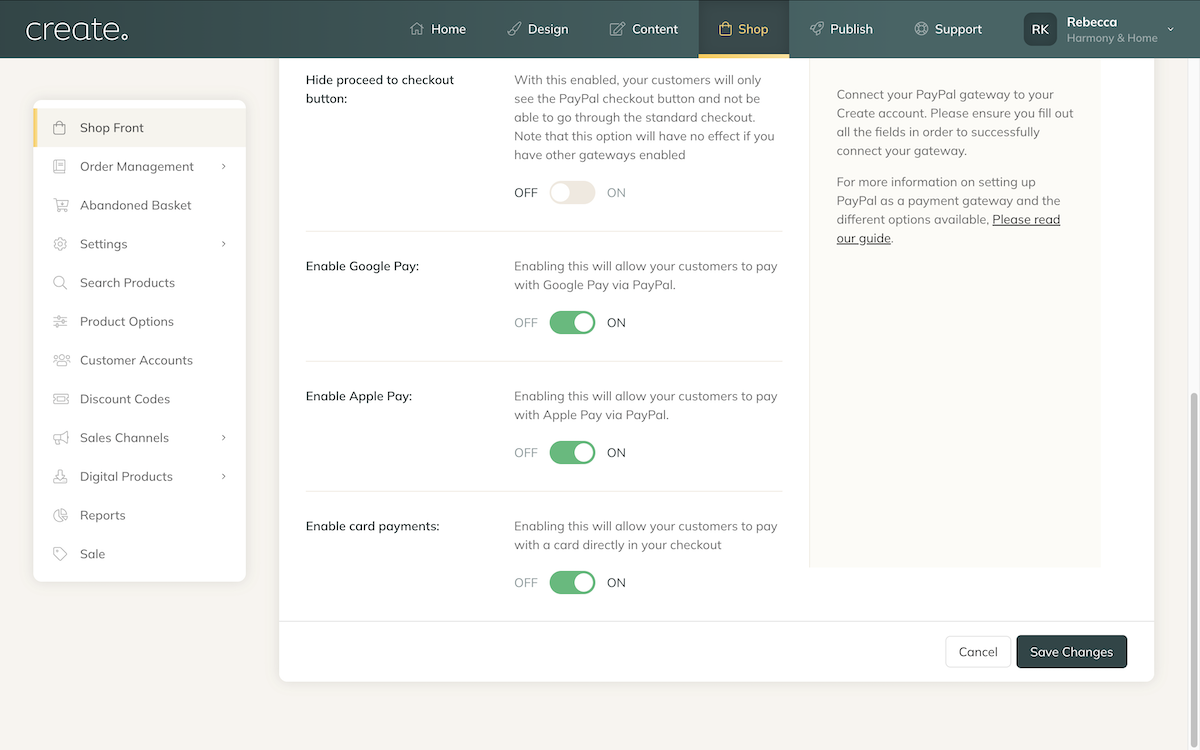Select the Shop tab
Image resolution: width=1200 pixels, height=750 pixels.
click(744, 29)
